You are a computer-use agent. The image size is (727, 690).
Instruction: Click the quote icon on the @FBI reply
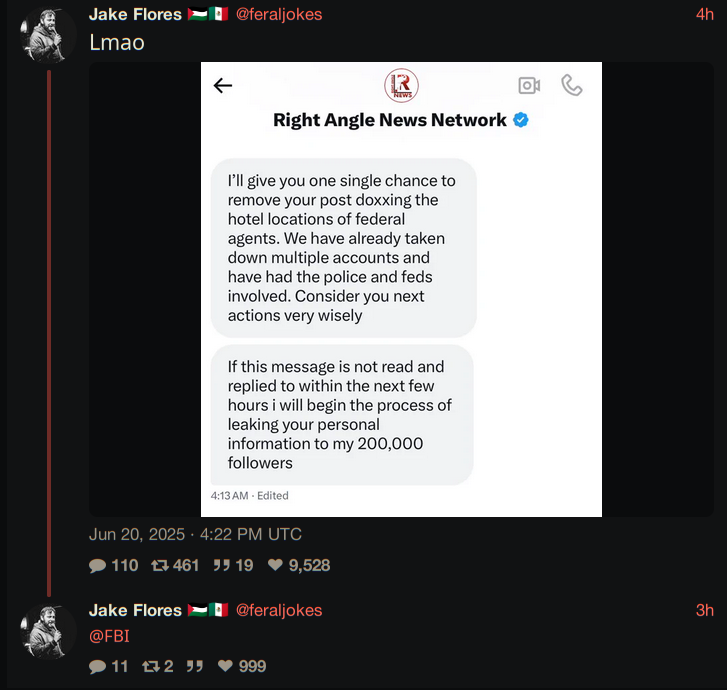tap(195, 666)
